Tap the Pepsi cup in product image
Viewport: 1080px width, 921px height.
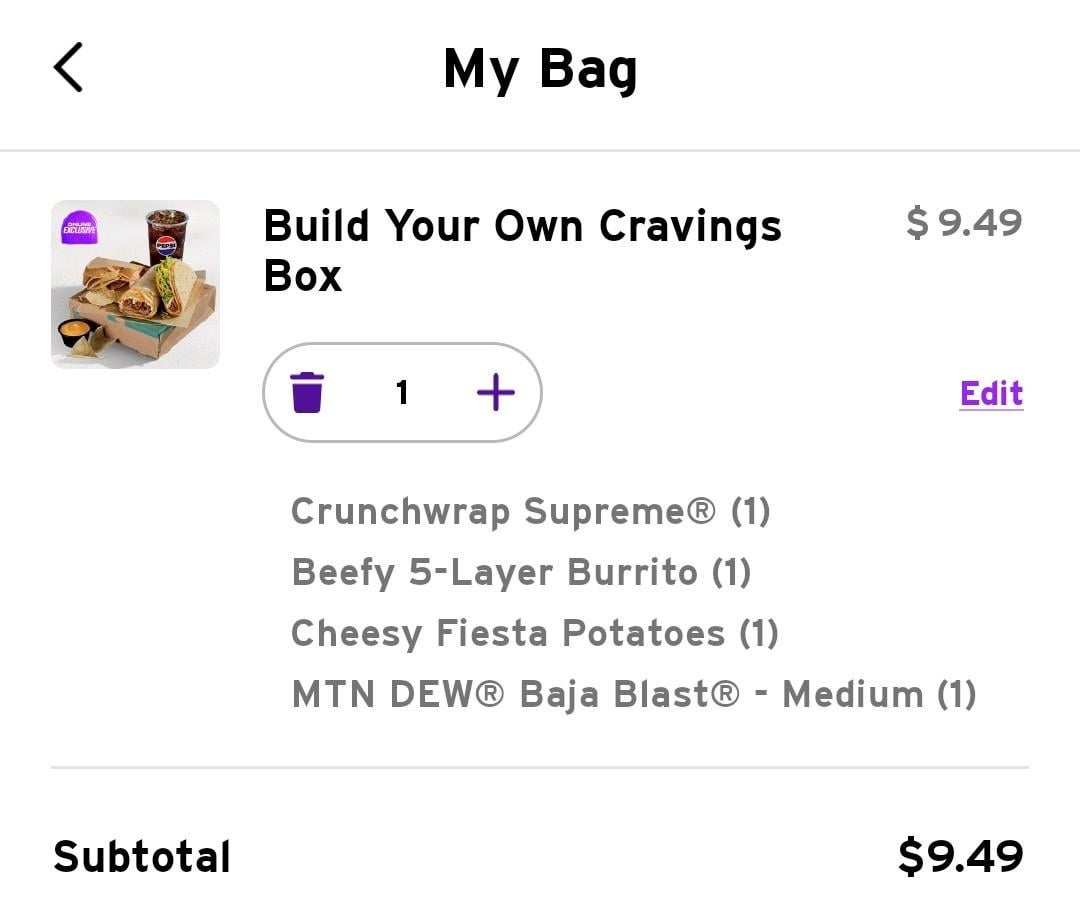(x=166, y=235)
